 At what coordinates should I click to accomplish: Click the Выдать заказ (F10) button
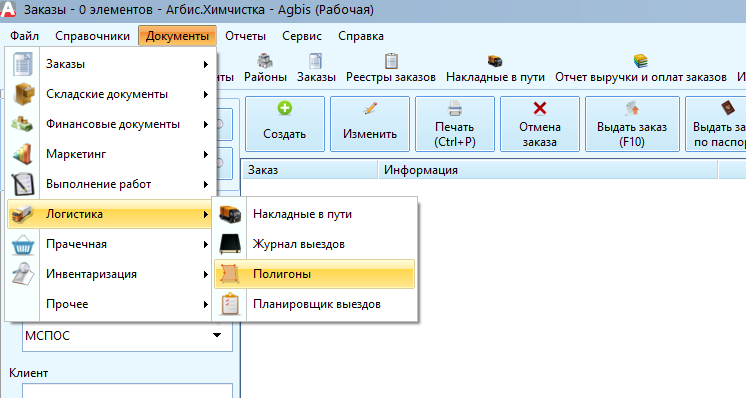point(632,124)
